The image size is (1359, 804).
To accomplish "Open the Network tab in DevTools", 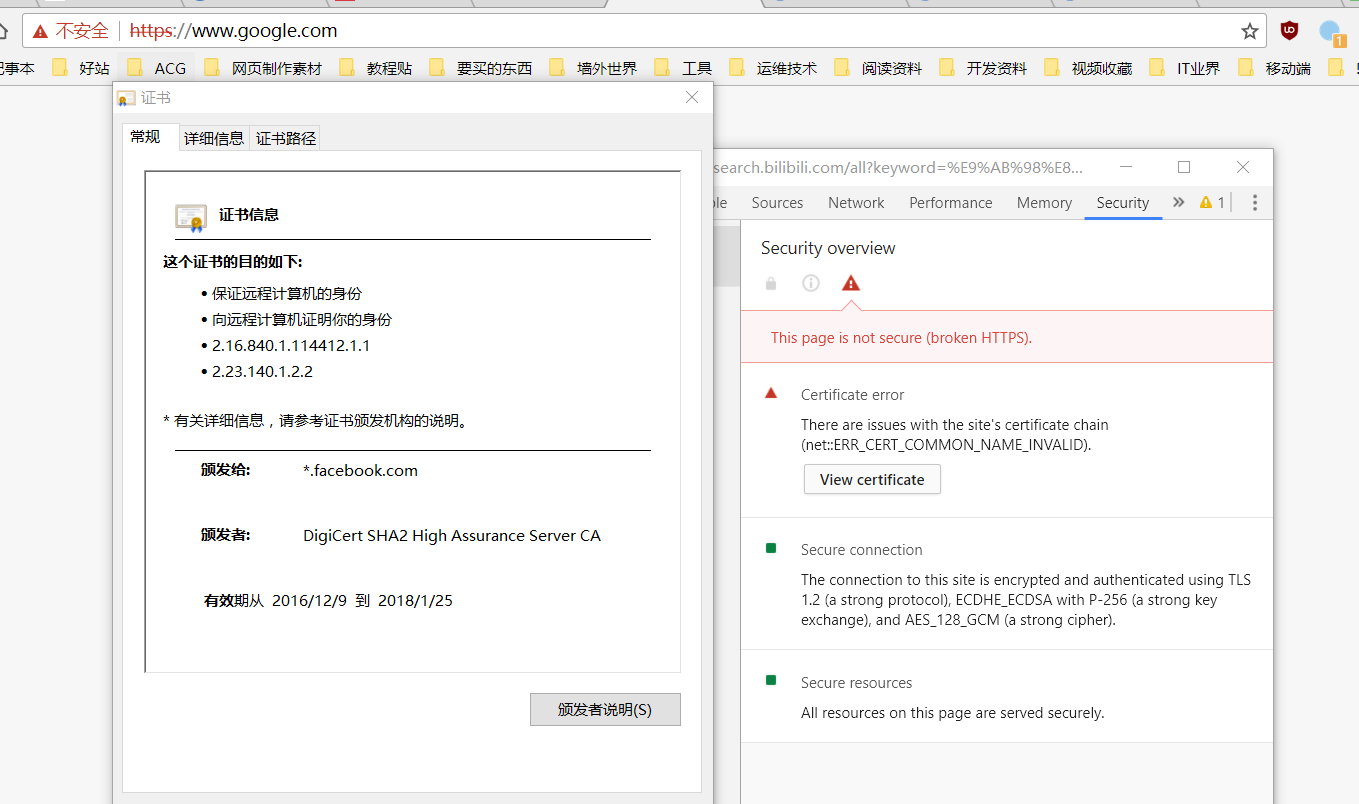I will click(x=856, y=202).
